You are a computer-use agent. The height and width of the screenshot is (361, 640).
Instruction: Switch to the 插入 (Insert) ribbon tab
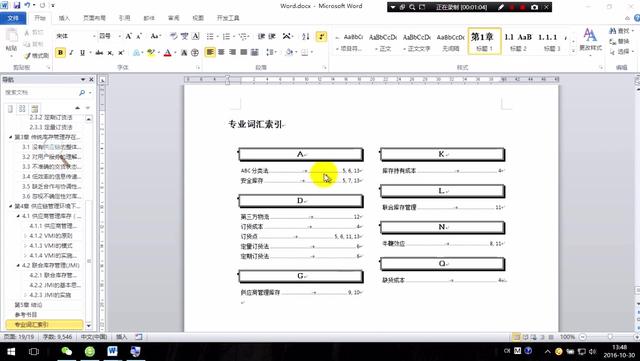64,18
